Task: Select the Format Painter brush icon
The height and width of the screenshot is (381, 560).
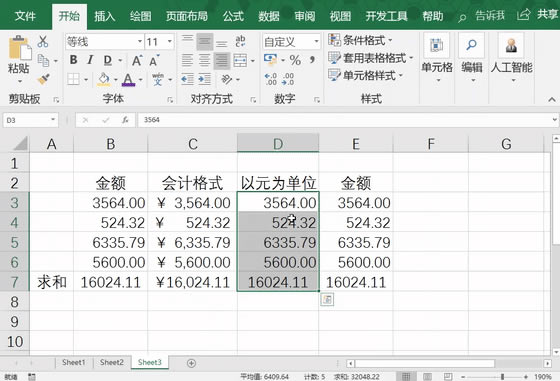Action: pyautogui.click(x=44, y=79)
